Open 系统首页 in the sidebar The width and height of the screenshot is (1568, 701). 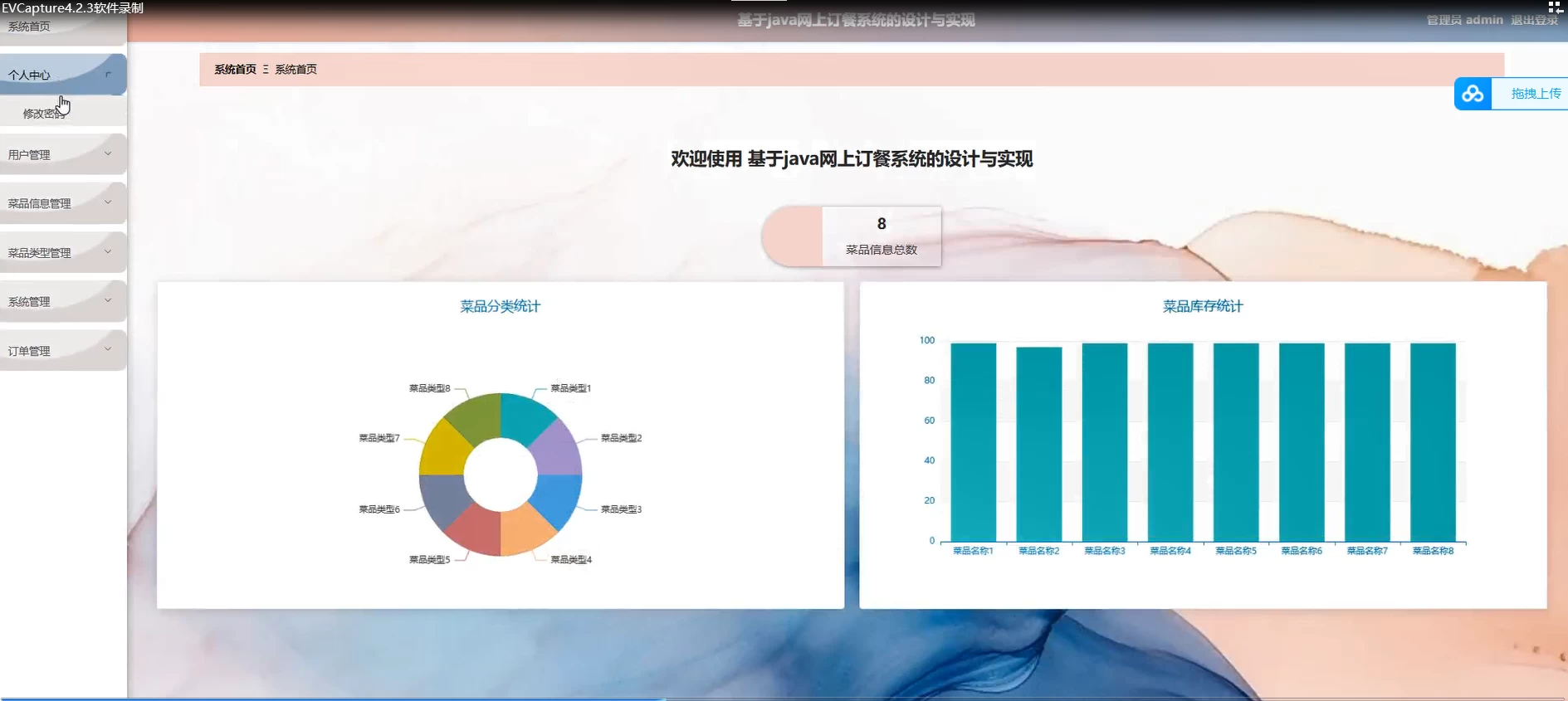tap(29, 27)
